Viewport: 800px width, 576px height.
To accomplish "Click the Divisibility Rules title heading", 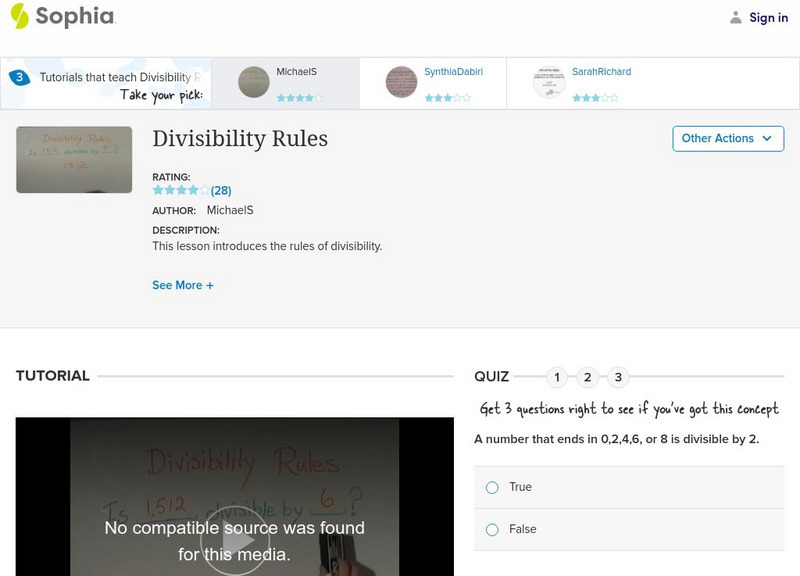I will point(240,139).
